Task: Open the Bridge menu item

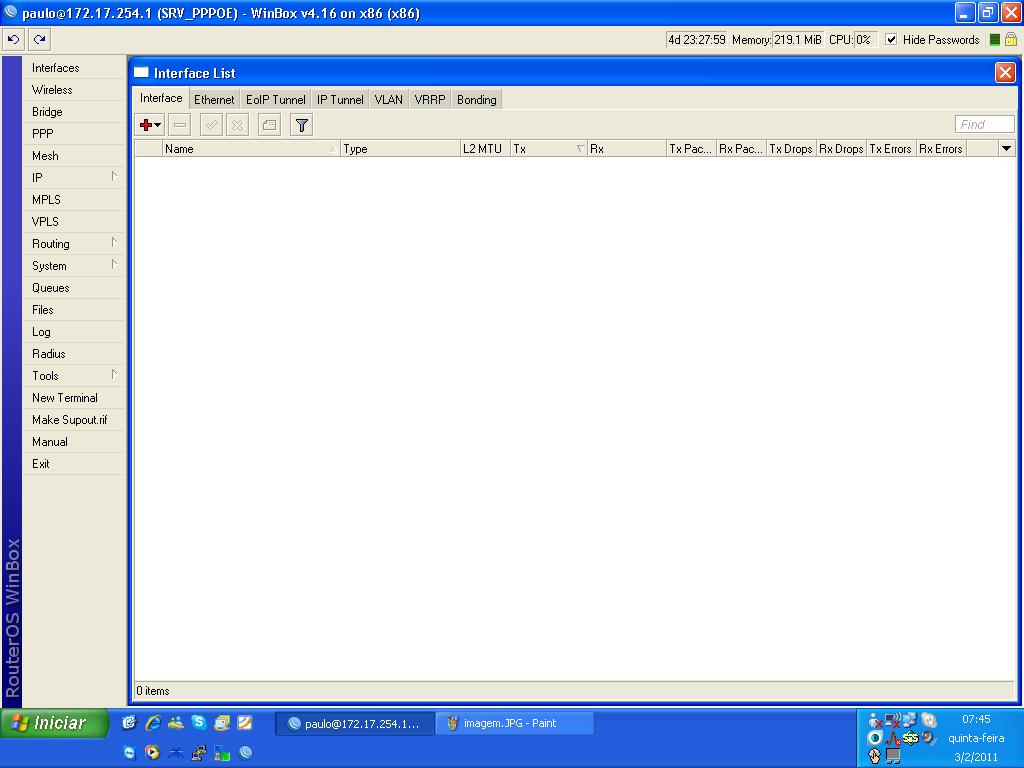Action: tap(74, 112)
